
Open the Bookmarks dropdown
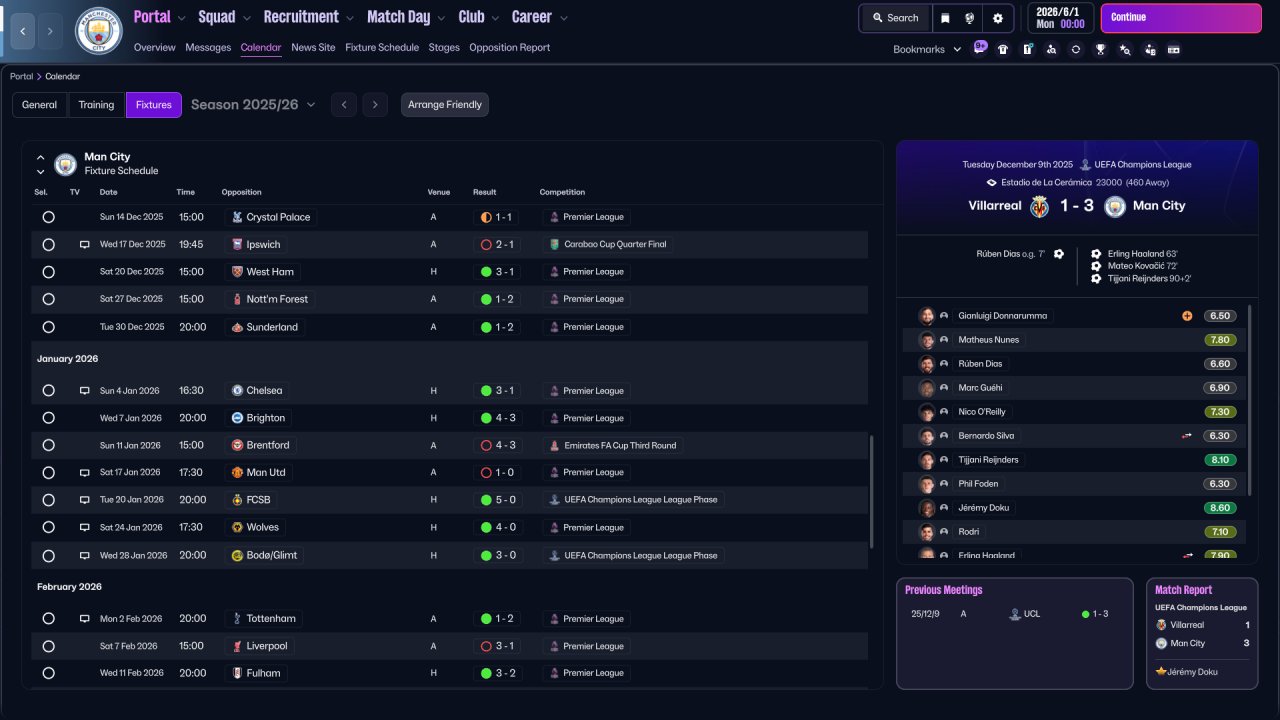(927, 49)
